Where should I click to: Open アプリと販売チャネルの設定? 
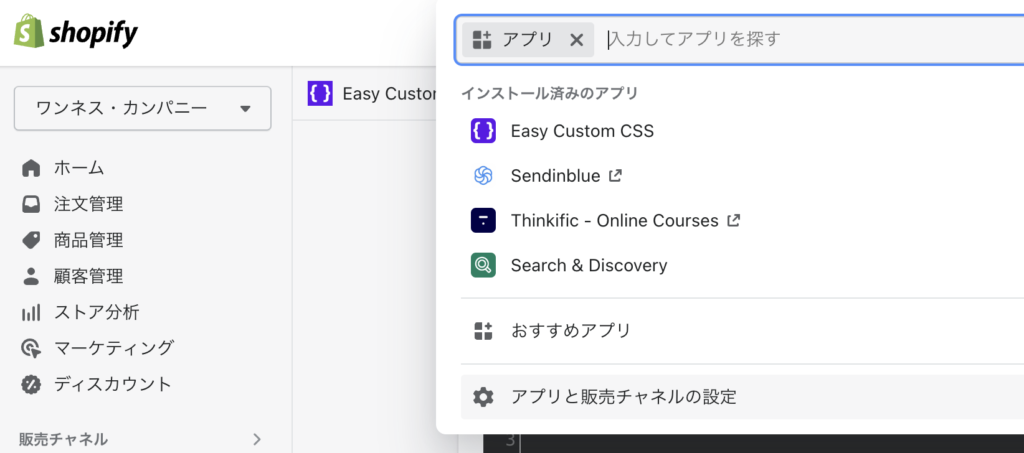pos(743,396)
